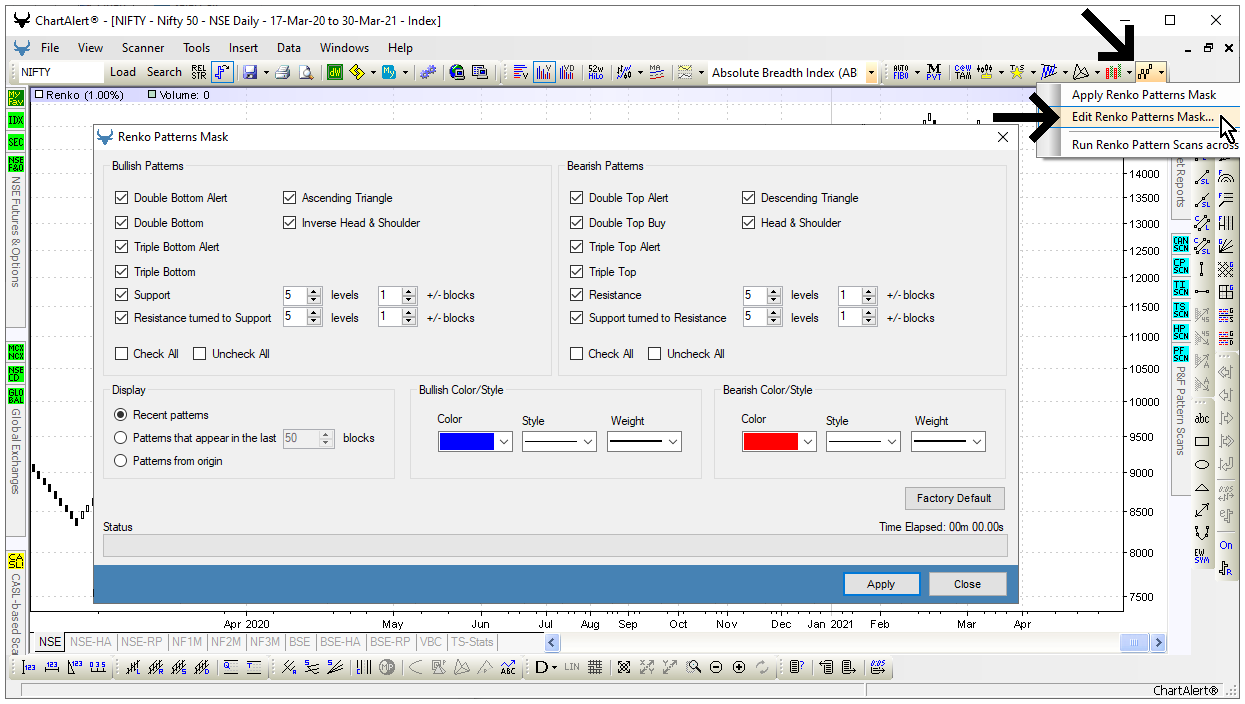Screen dimensions: 1245x704
Task: Switch to the NSE-HA tab
Action: pyautogui.click(x=91, y=642)
